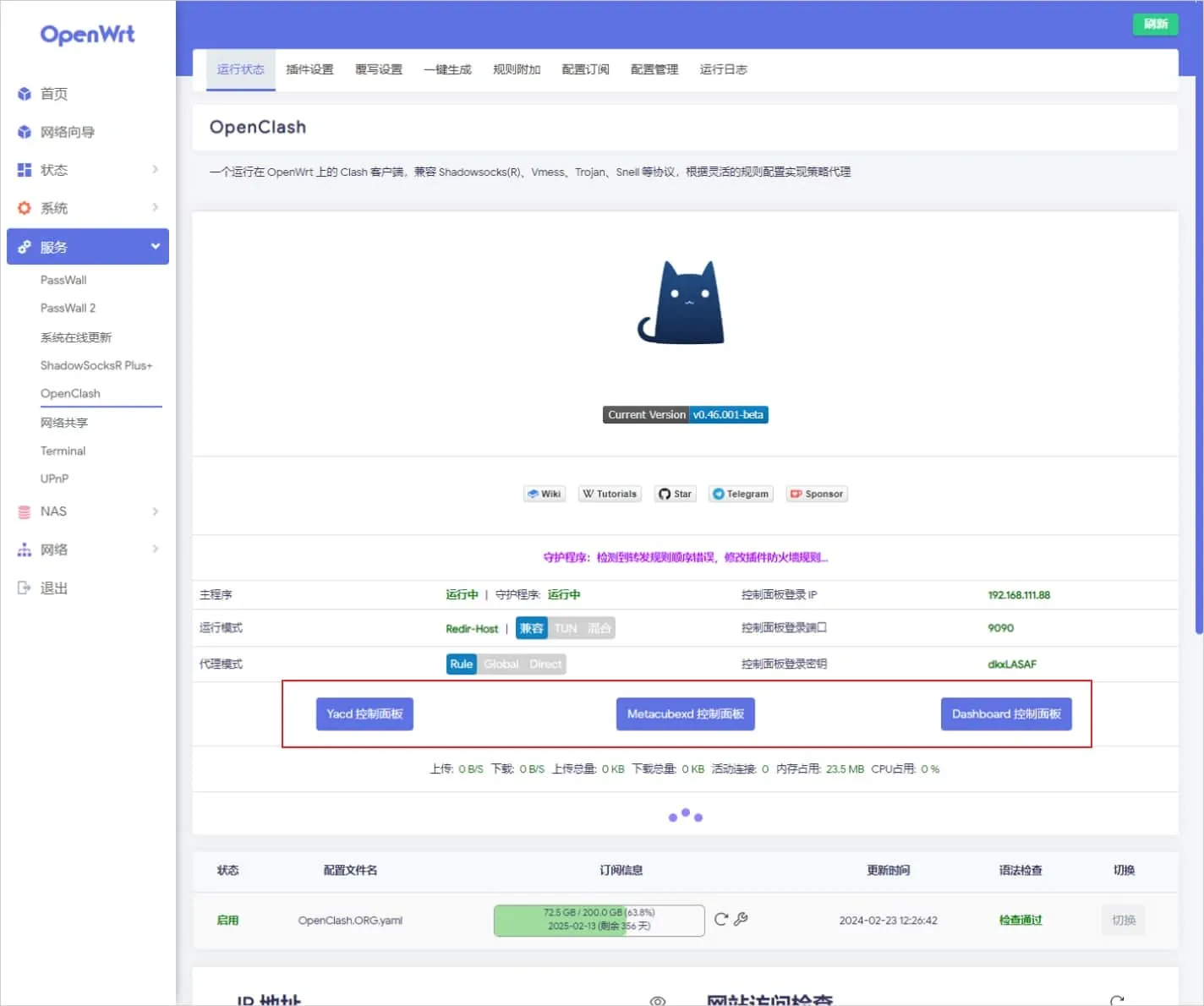Open Yacd 控制面板

364,714
